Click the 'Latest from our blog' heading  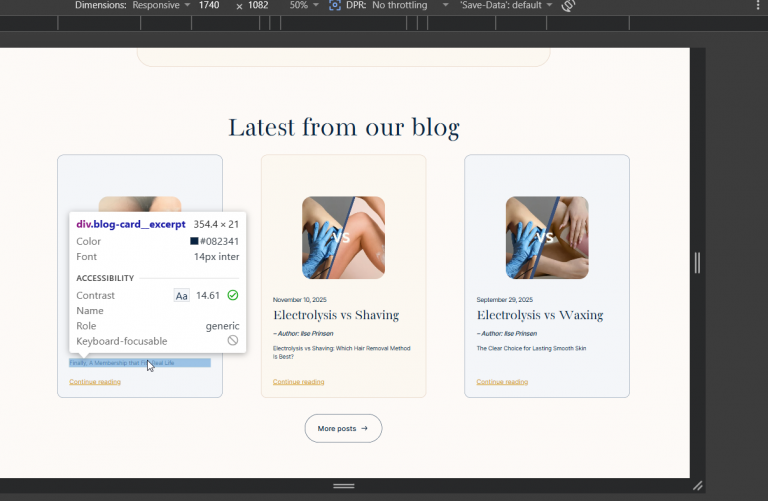click(x=344, y=128)
